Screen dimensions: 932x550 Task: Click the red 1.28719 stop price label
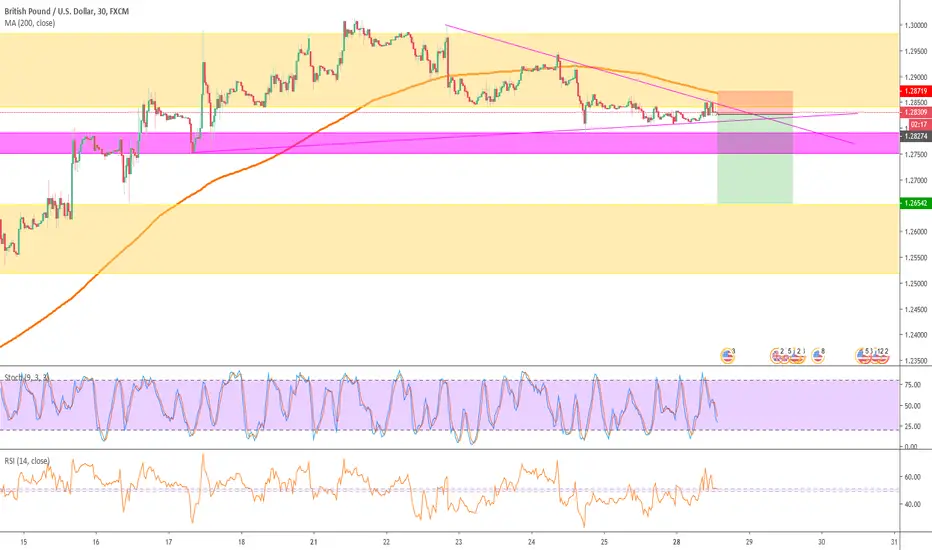click(916, 92)
